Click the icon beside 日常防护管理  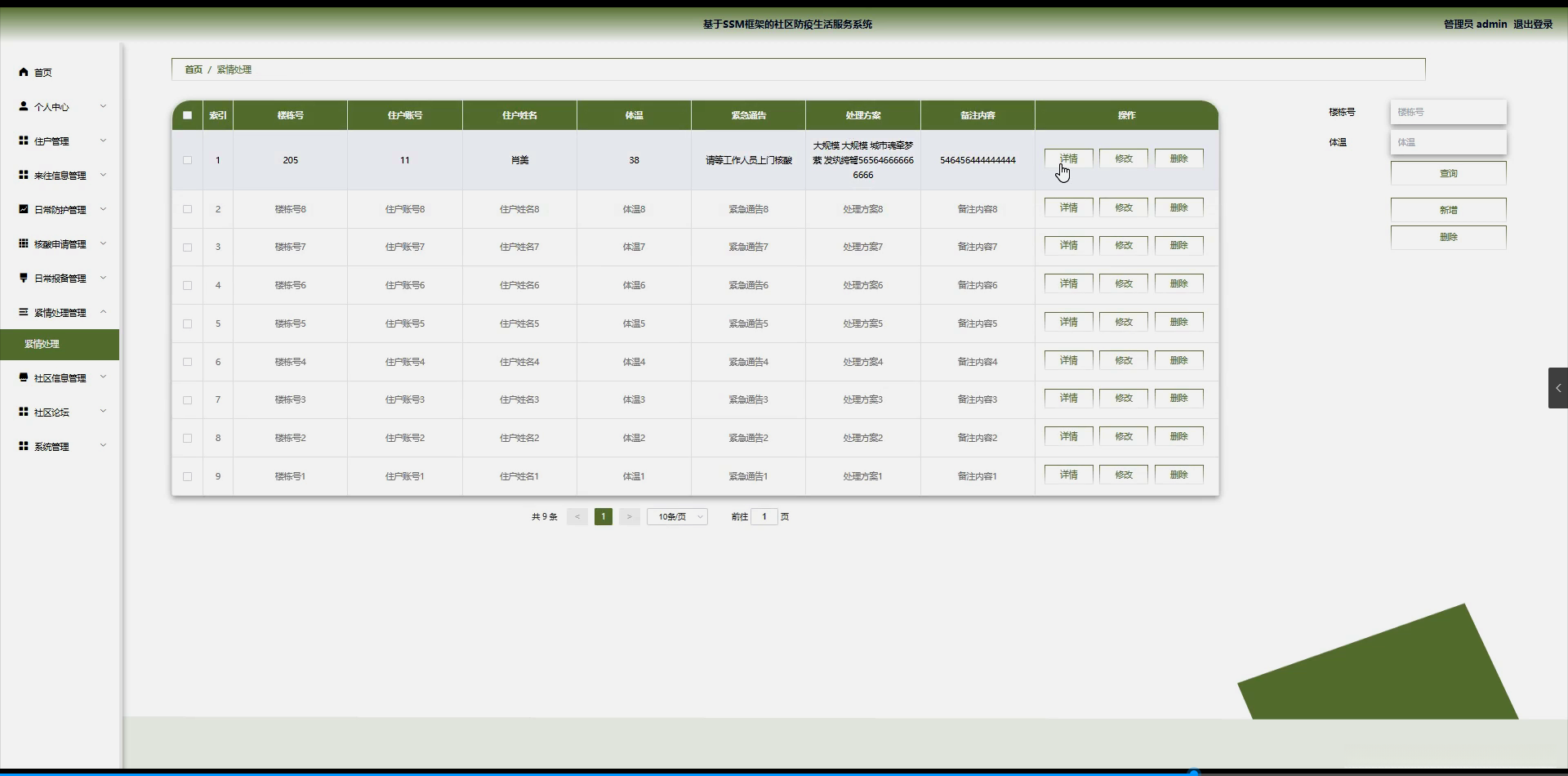pos(24,209)
